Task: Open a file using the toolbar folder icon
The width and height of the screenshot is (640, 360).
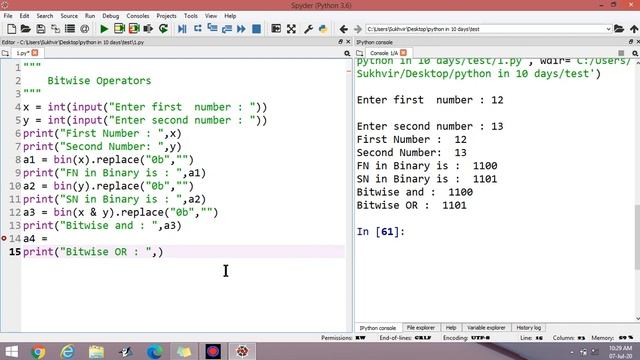Action: click(x=26, y=29)
